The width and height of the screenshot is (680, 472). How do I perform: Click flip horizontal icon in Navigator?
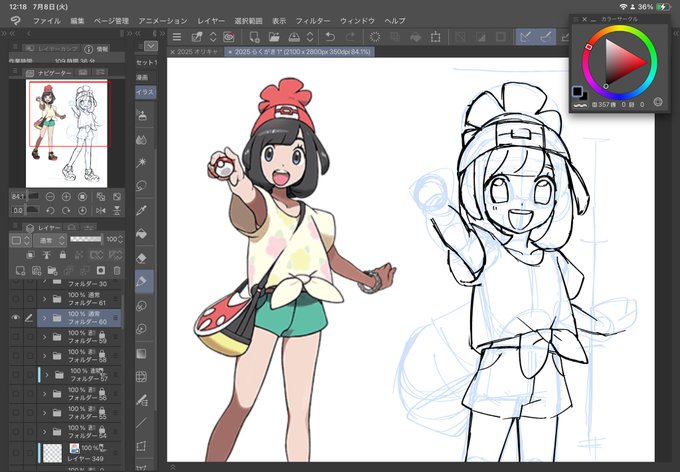point(101,211)
